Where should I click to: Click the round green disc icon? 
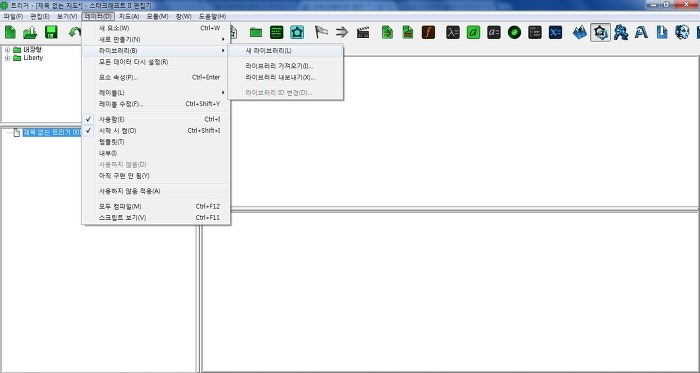pos(514,32)
